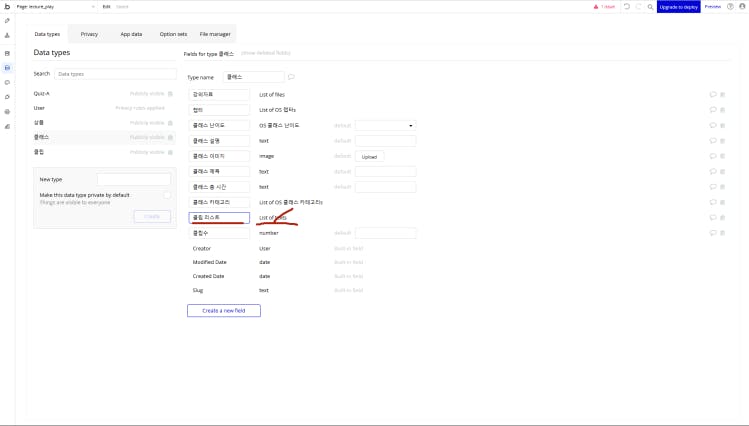The image size is (749, 426).
Task: Focus the default value box for number field
Action: 385,233
